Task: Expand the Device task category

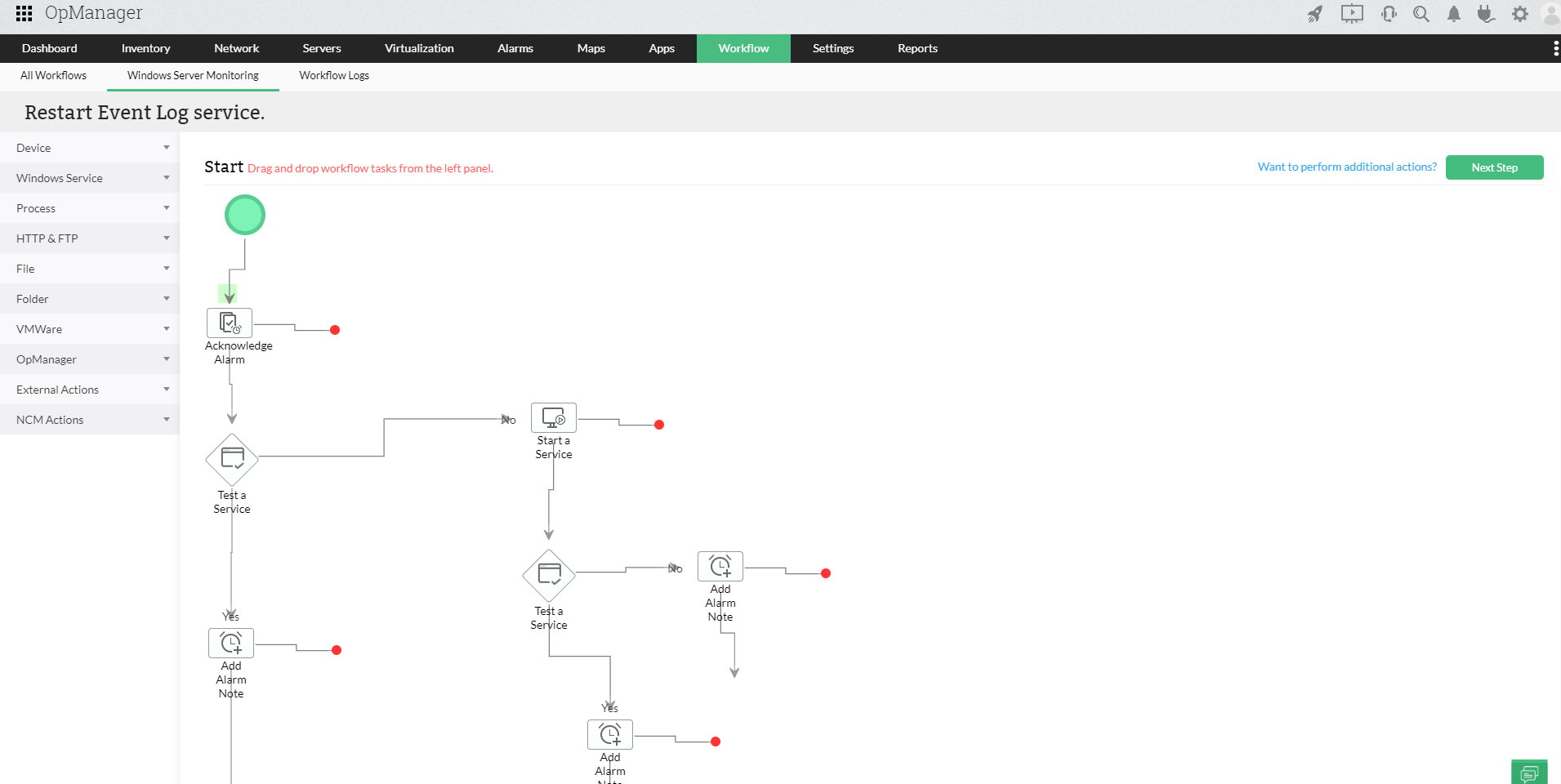Action: [x=90, y=148]
